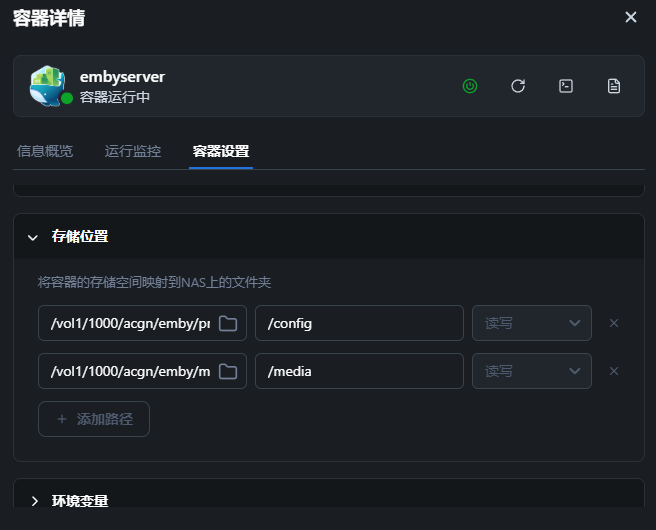Open 读写 permission dropdown for /config
The image size is (656, 530).
532,323
